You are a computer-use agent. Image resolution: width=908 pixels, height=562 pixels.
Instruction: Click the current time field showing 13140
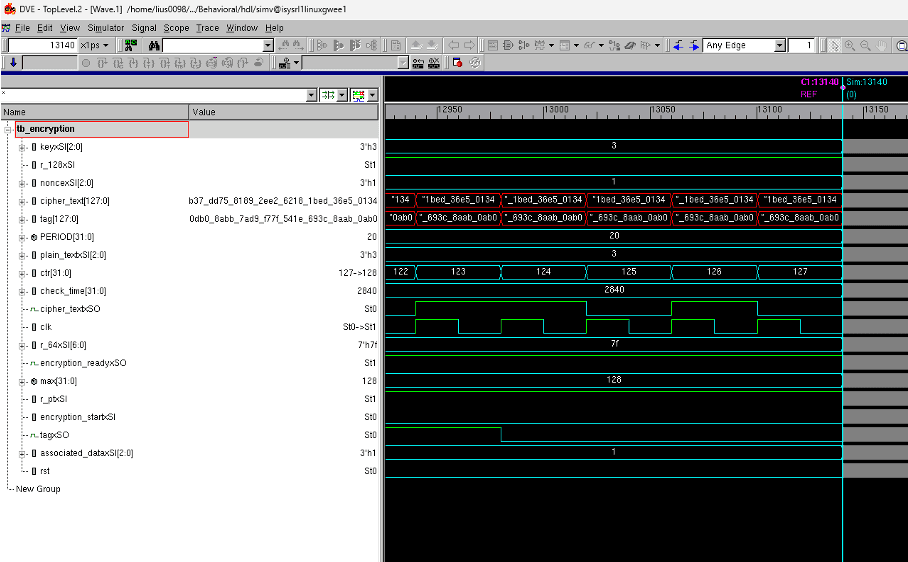click(x=42, y=45)
